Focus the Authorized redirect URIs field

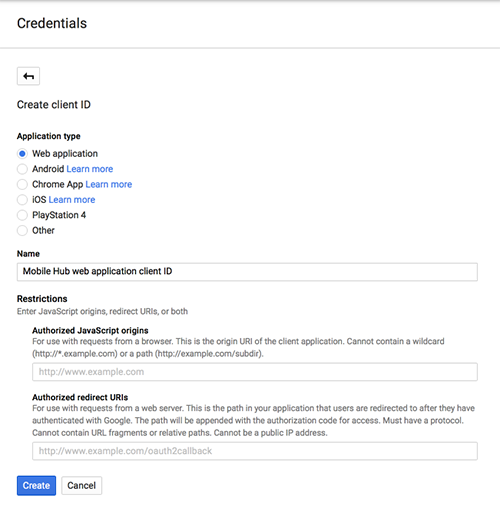coord(255,451)
